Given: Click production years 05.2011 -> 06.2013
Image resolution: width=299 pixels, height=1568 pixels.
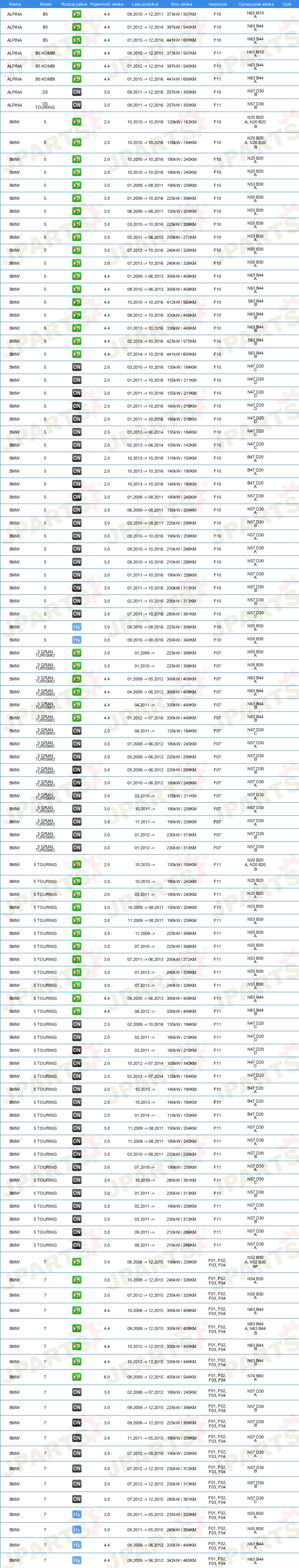Looking at the screenshot, I should click(145, 237).
